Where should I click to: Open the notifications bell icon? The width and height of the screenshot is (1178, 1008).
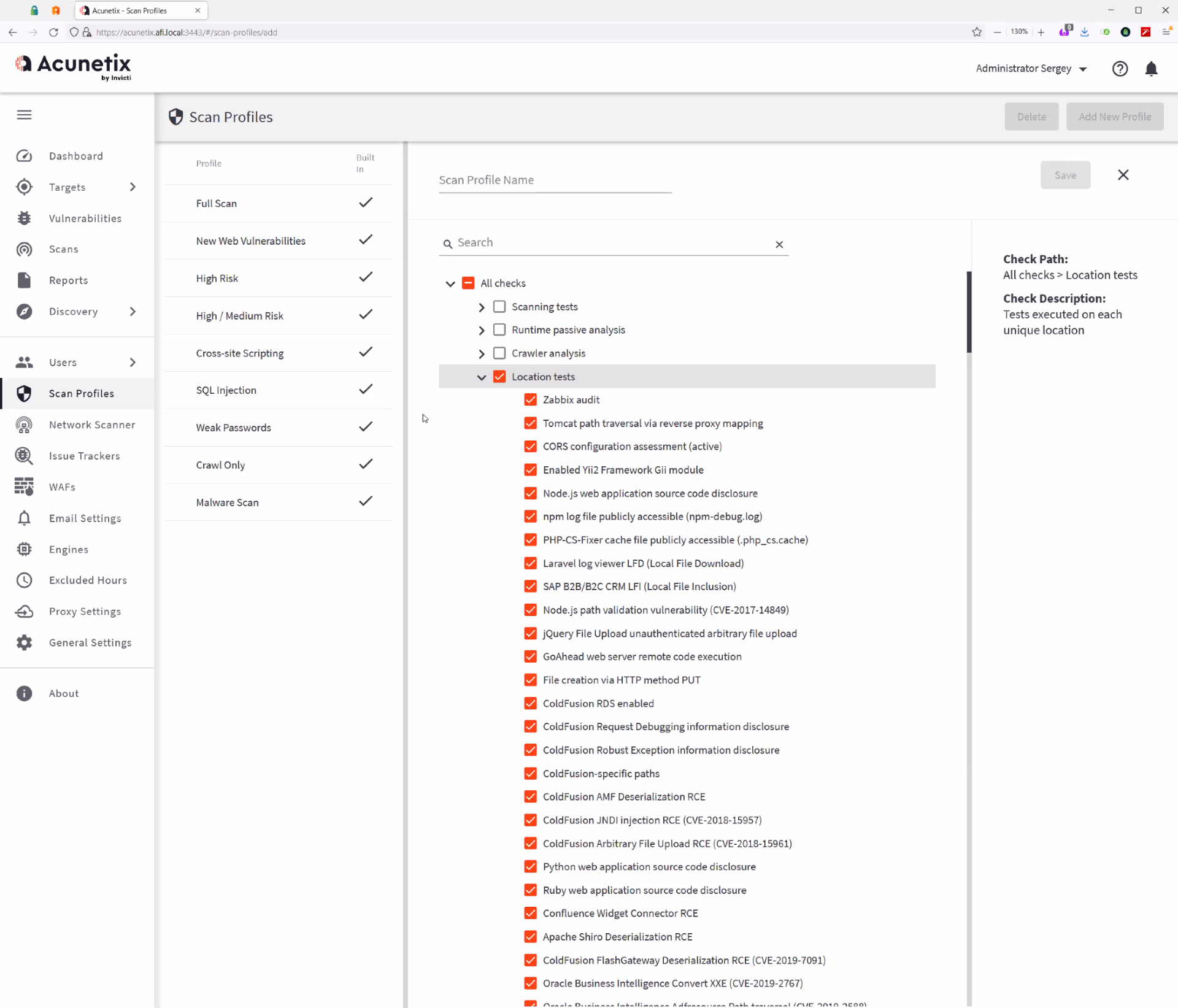1151,69
